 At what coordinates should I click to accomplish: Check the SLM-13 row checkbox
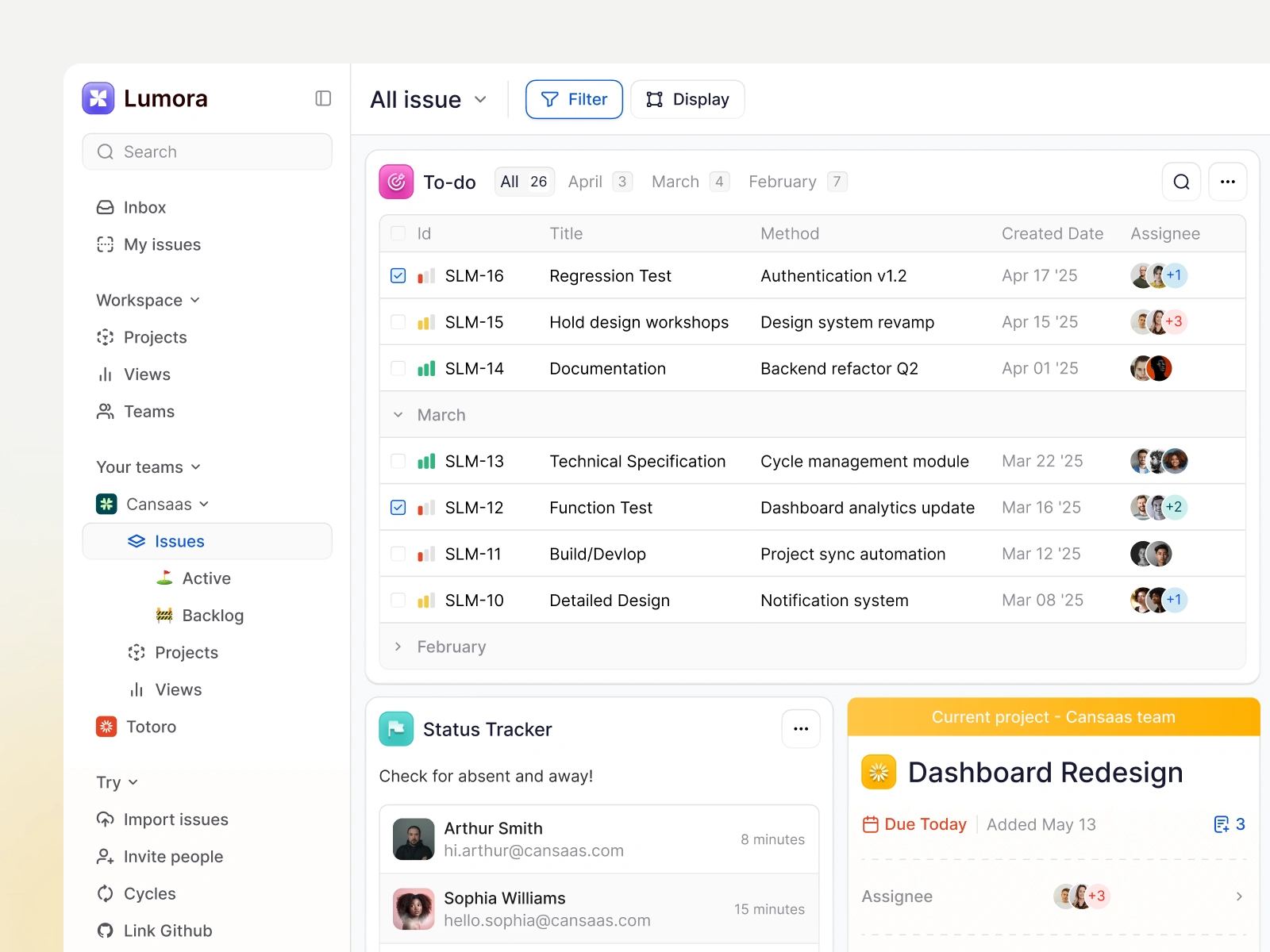398,461
